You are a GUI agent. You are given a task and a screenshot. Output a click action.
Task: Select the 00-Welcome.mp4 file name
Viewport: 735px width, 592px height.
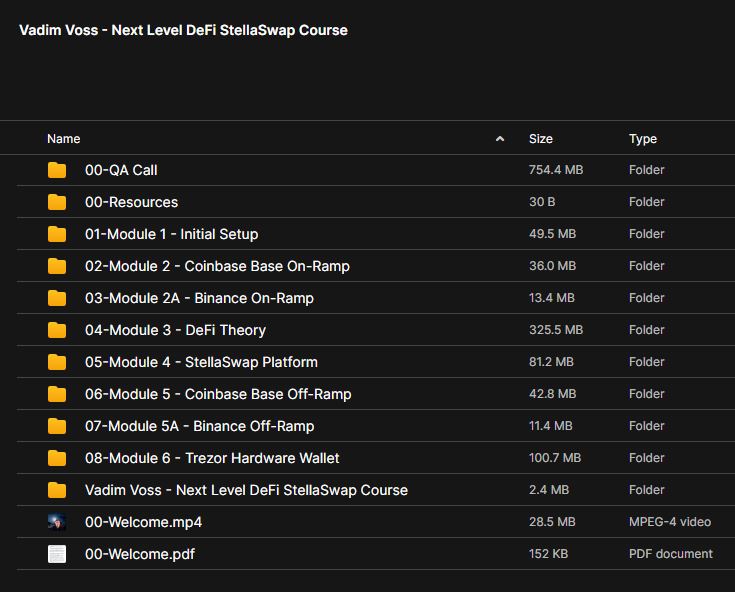click(143, 522)
